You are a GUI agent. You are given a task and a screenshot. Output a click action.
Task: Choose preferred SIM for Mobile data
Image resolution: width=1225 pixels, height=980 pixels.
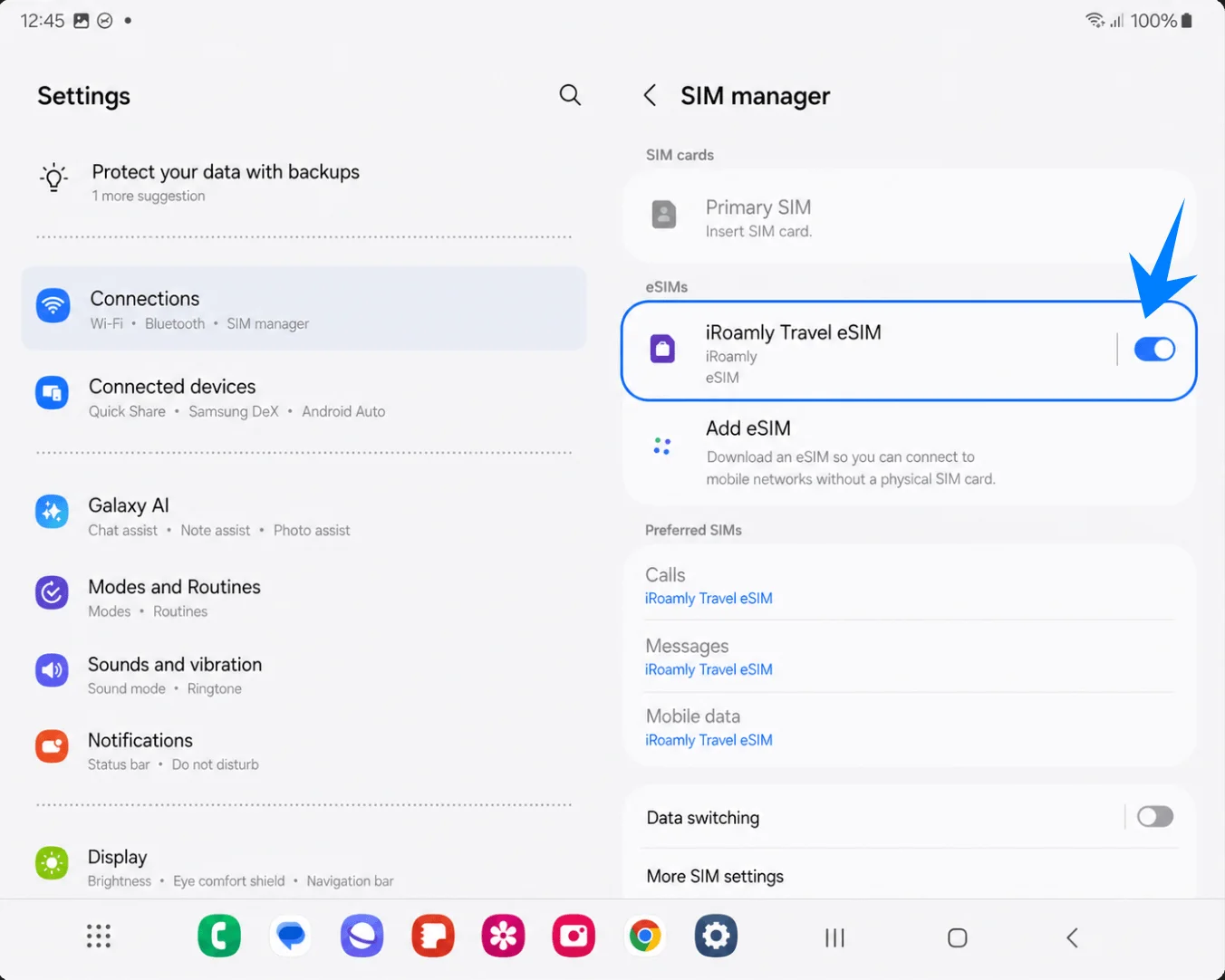point(909,727)
